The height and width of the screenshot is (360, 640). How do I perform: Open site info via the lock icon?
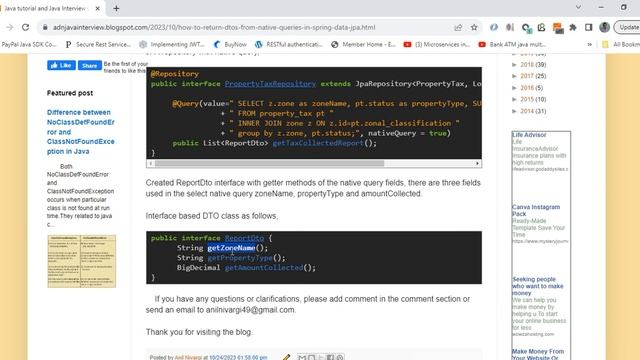(45, 27)
